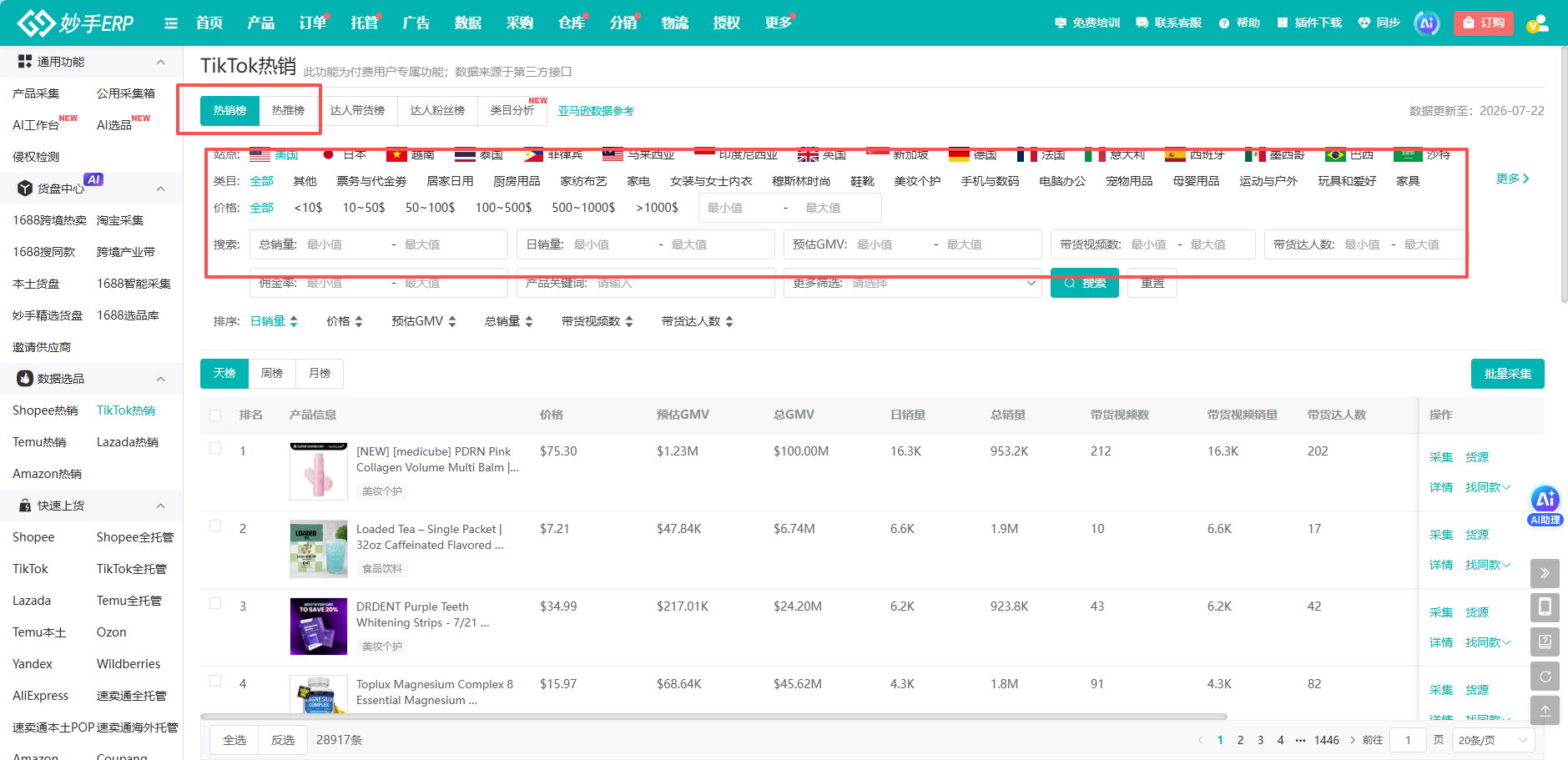Open the Loaded Tea product thumbnail

pyautogui.click(x=319, y=549)
